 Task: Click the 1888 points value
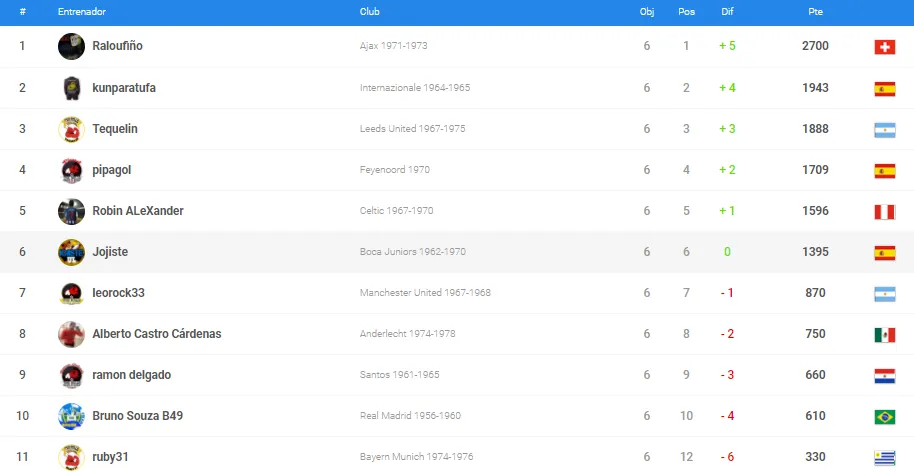pyautogui.click(x=815, y=129)
